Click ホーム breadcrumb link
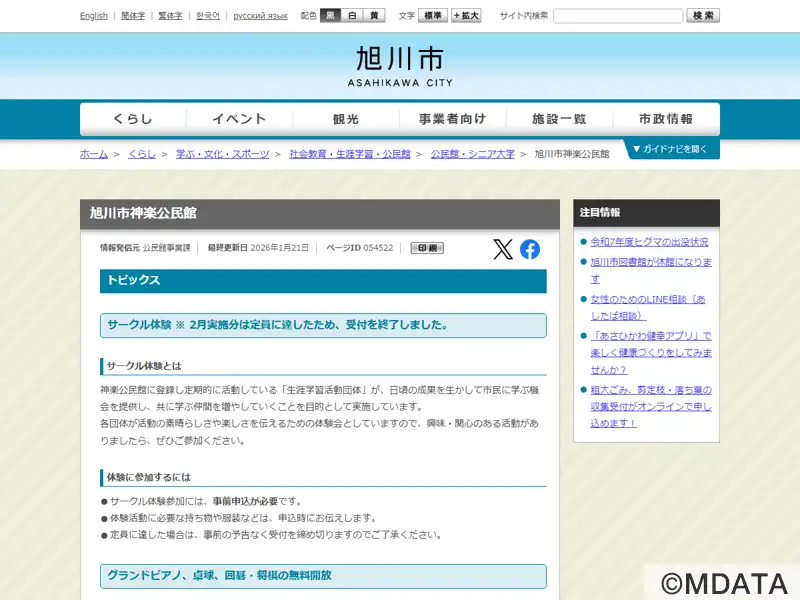 [94, 154]
